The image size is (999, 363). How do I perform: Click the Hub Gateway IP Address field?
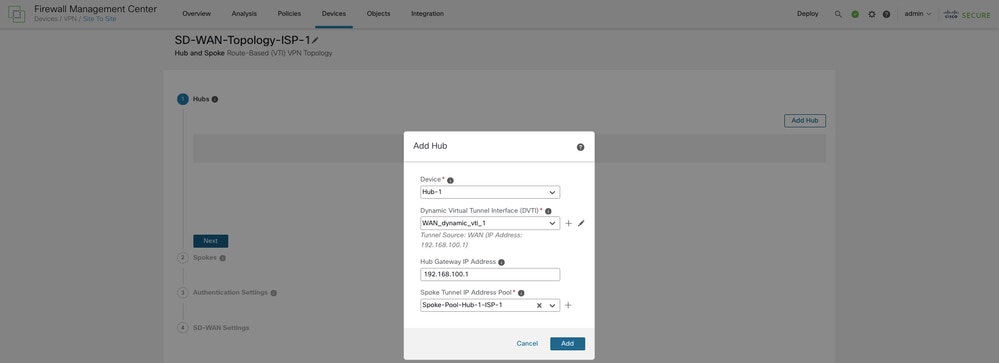(490, 274)
